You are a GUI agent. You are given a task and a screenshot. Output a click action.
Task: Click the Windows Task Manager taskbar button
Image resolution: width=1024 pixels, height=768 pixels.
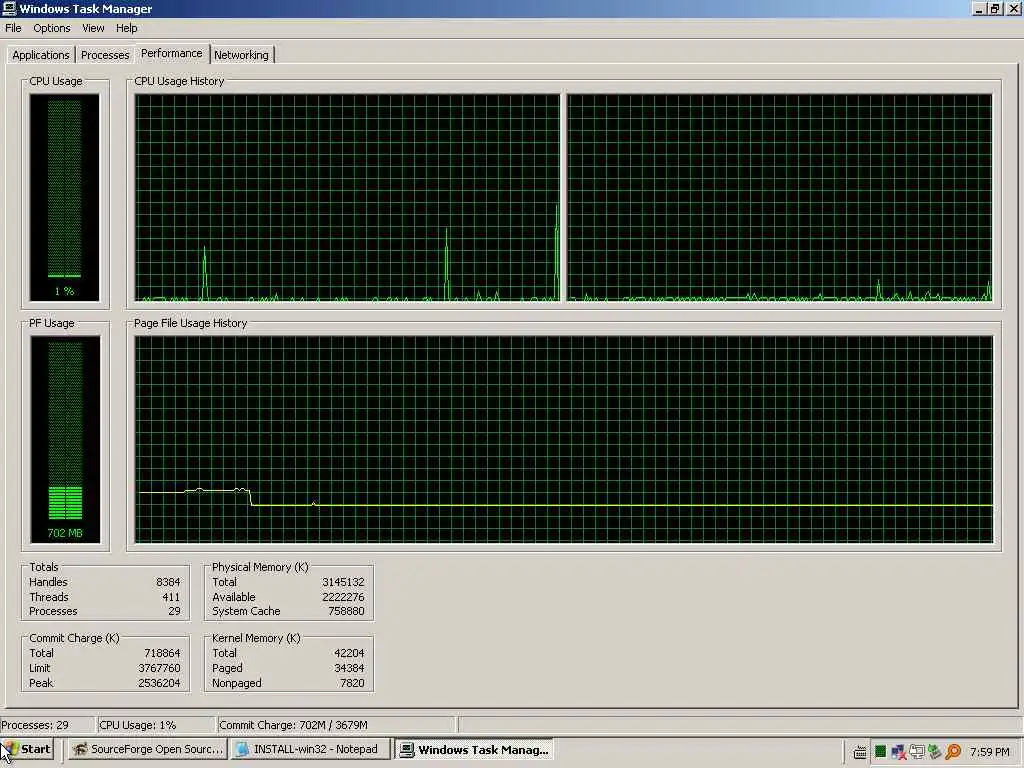[475, 749]
